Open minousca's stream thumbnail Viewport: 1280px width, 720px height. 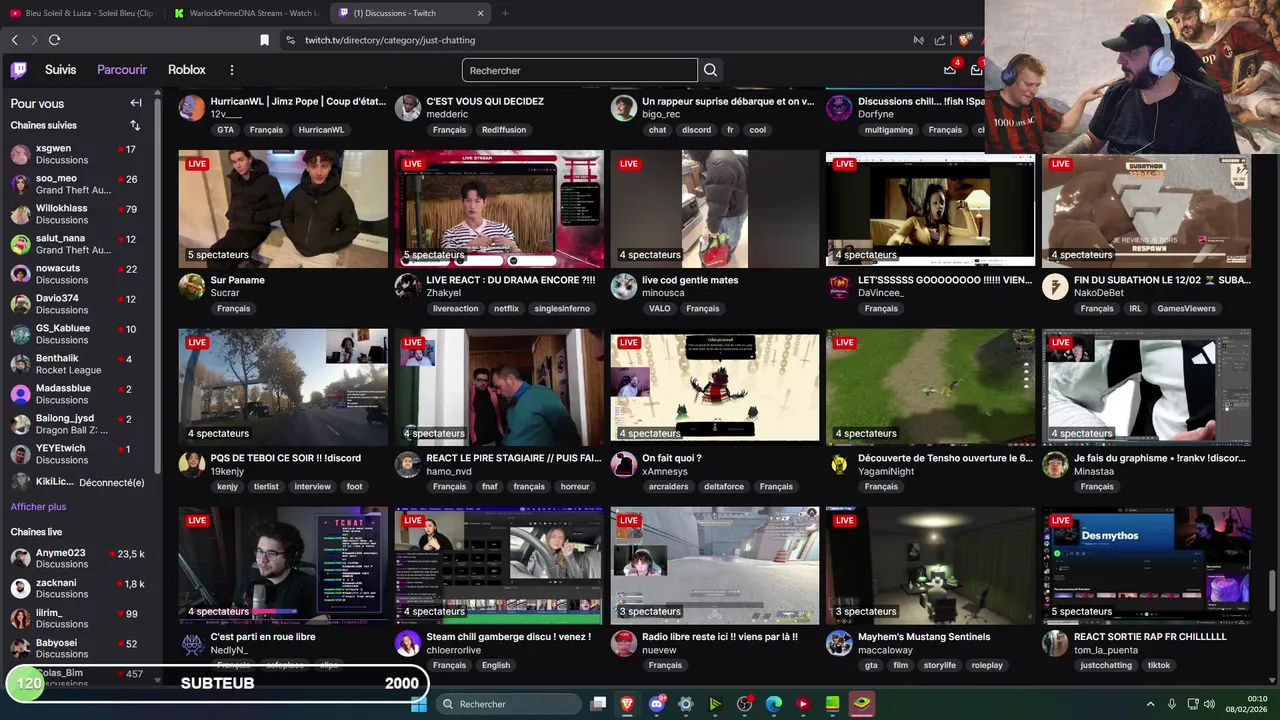pyautogui.click(x=715, y=209)
